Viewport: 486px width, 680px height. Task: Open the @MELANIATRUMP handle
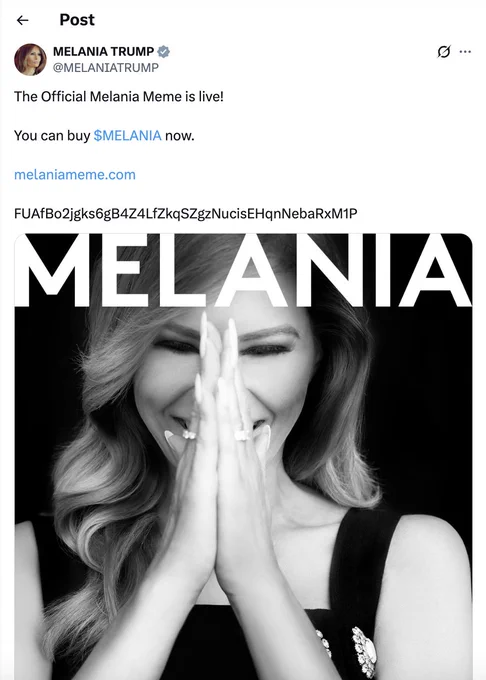(x=106, y=68)
